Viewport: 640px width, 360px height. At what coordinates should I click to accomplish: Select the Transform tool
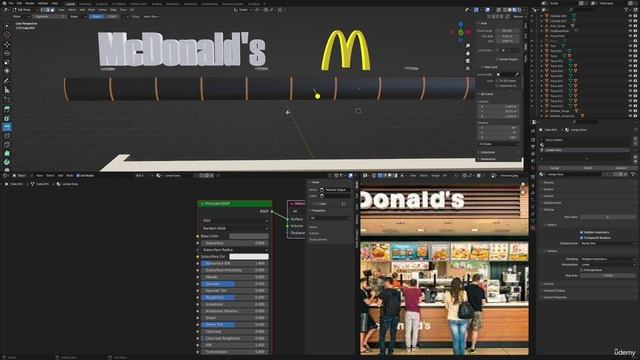pos(7,71)
